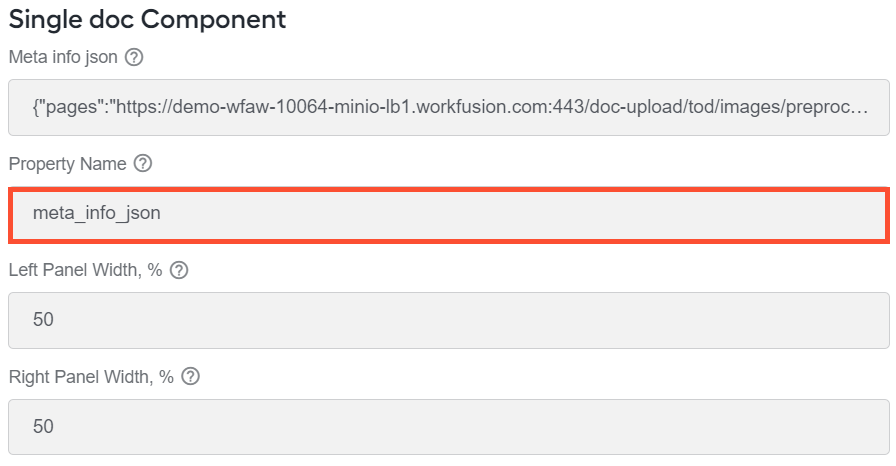Screen dimensions: 896x466
Task: Select the "Left Panel Width, %" label
Action: click(x=86, y=270)
